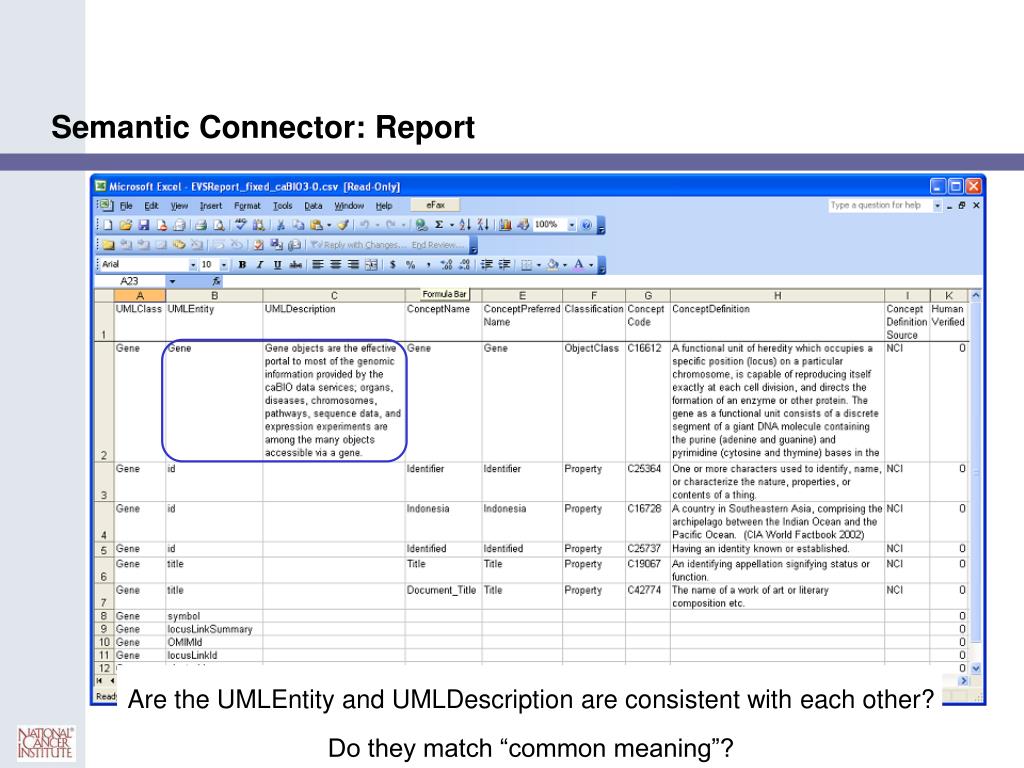Screen dimensions: 1024x768
Task: Sort descending with the Z-A icon
Action: pyautogui.click(x=483, y=225)
